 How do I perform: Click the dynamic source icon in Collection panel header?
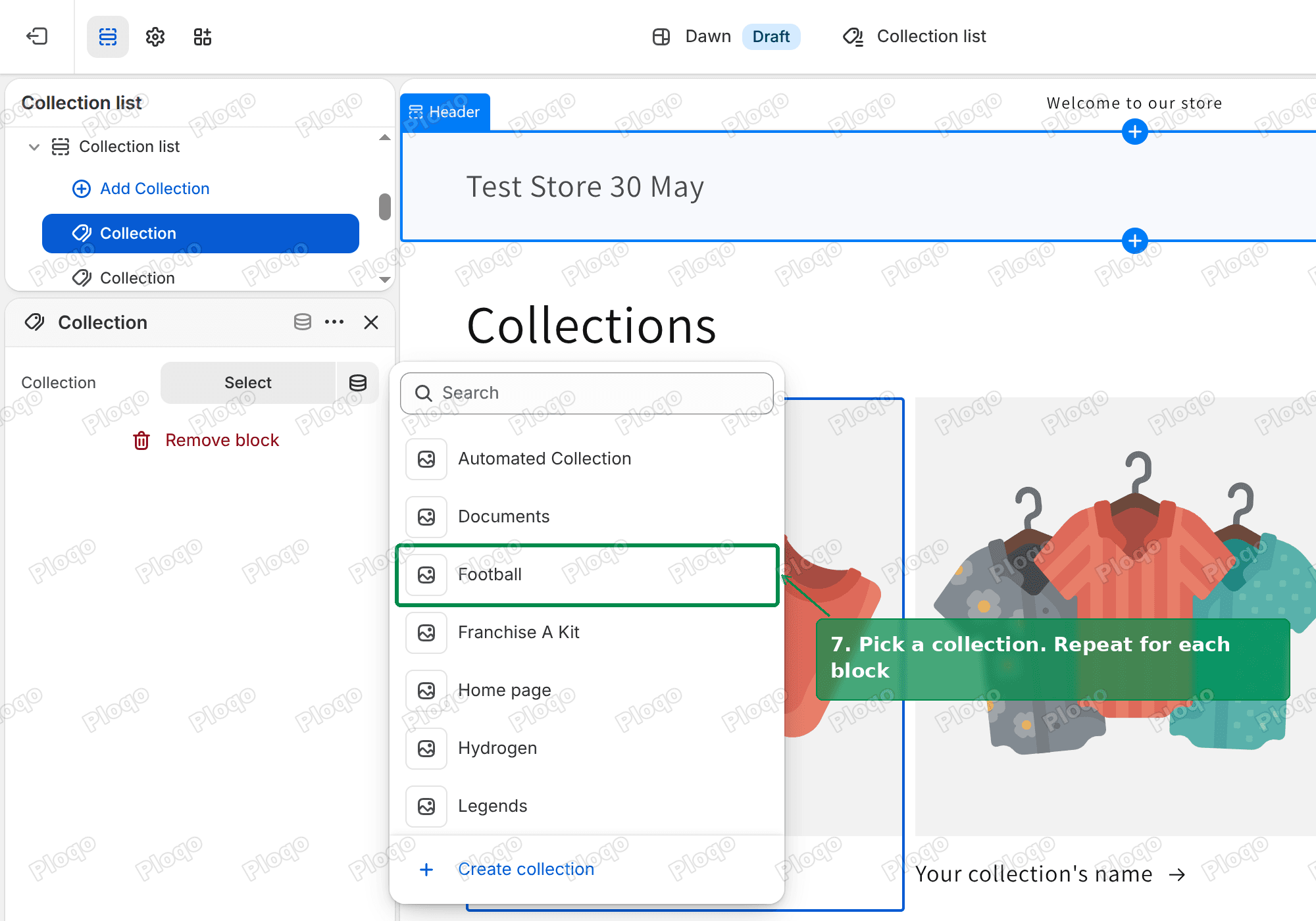(303, 322)
